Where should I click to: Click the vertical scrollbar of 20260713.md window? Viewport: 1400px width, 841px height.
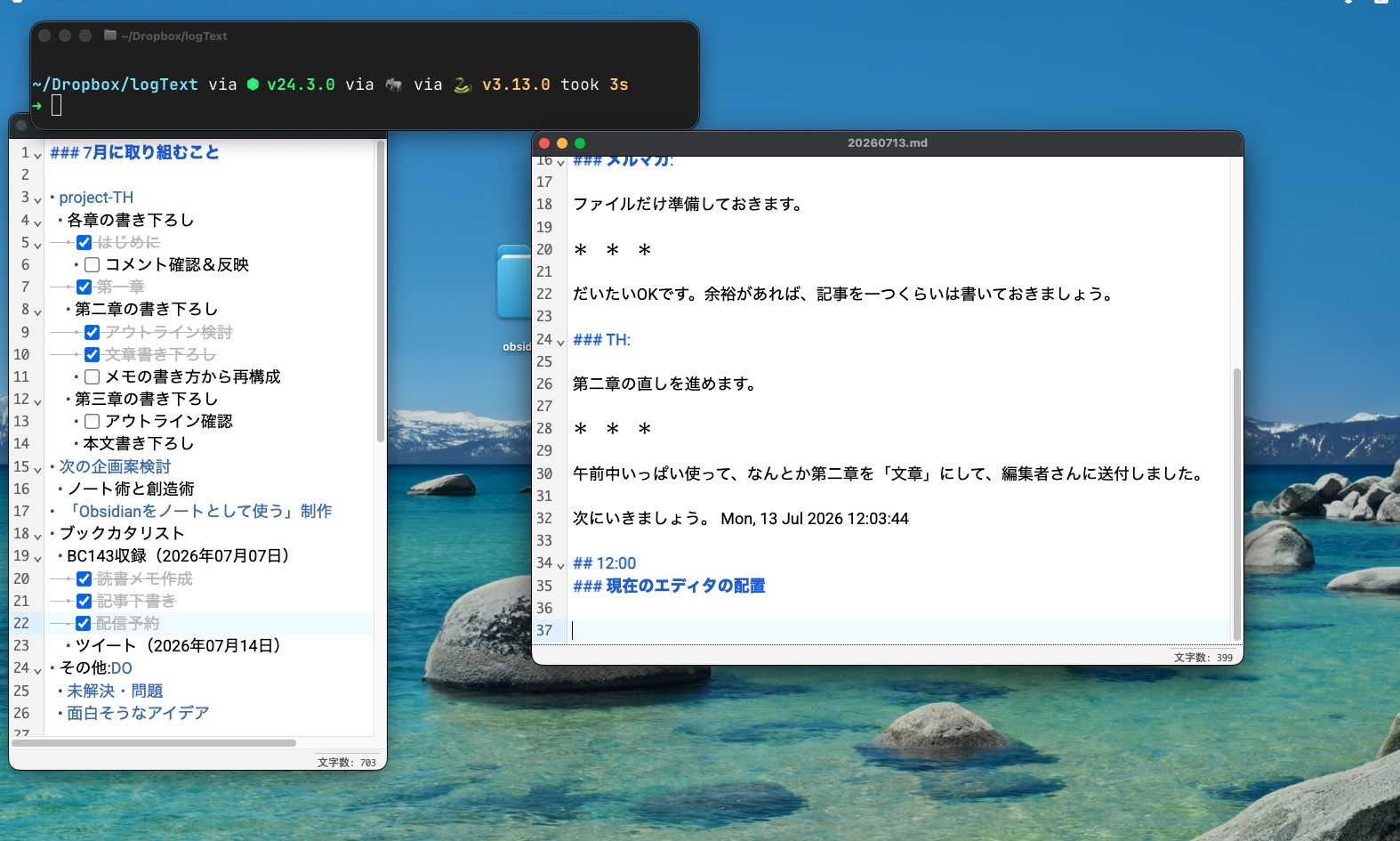1236,504
